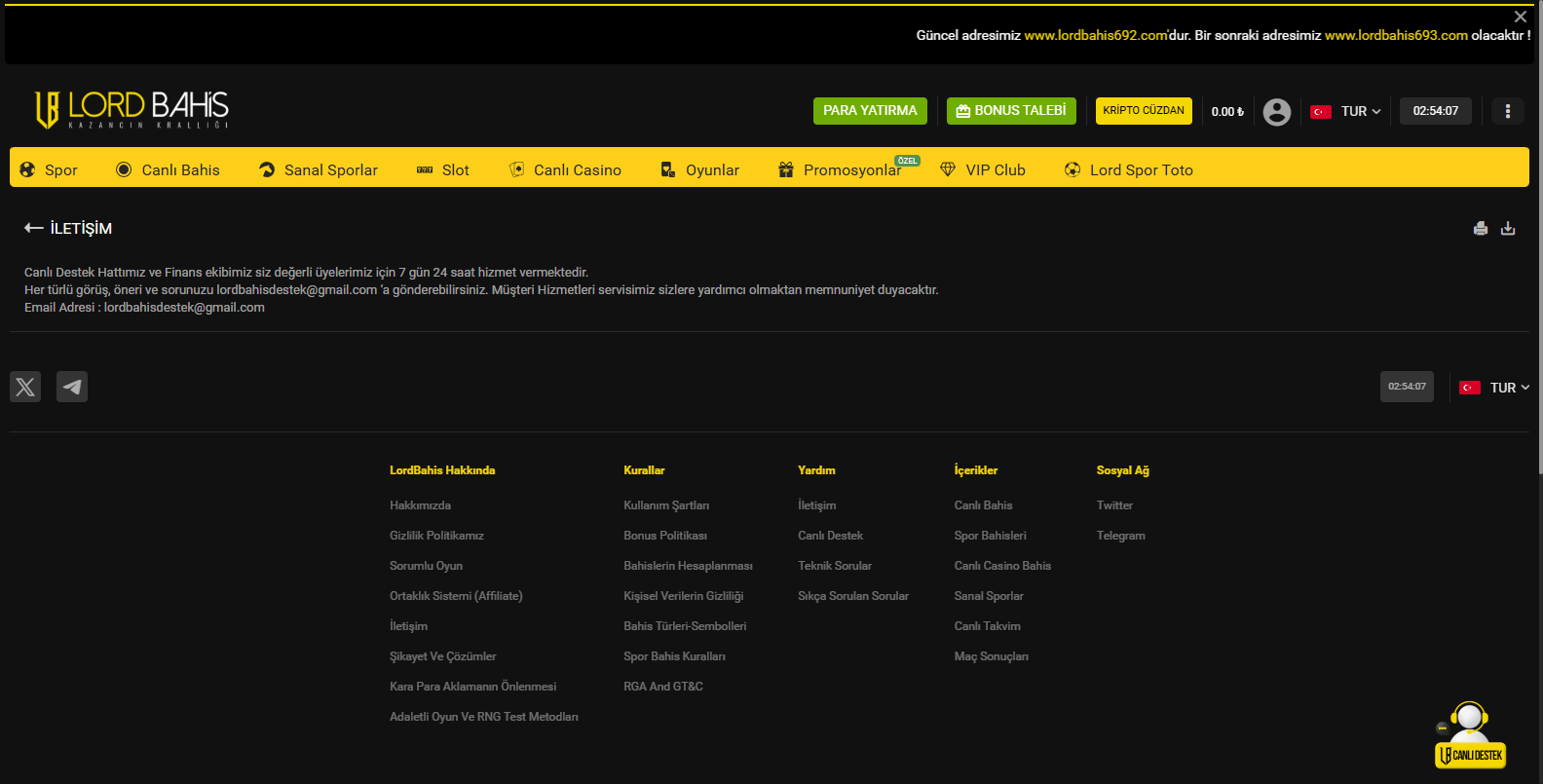Go back using the İletişim arrow
The width and height of the screenshot is (1543, 784).
click(34, 228)
